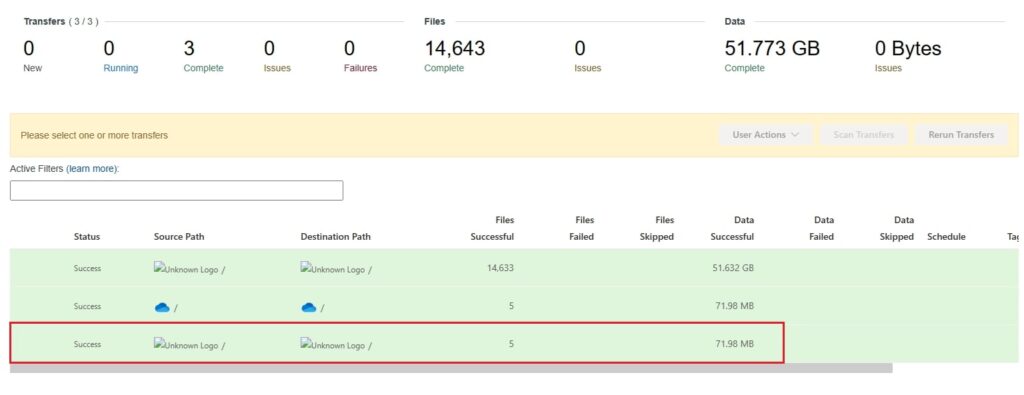Sort by Source Path column header
Image resolution: width=1024 pixels, height=395 pixels.
pos(179,237)
